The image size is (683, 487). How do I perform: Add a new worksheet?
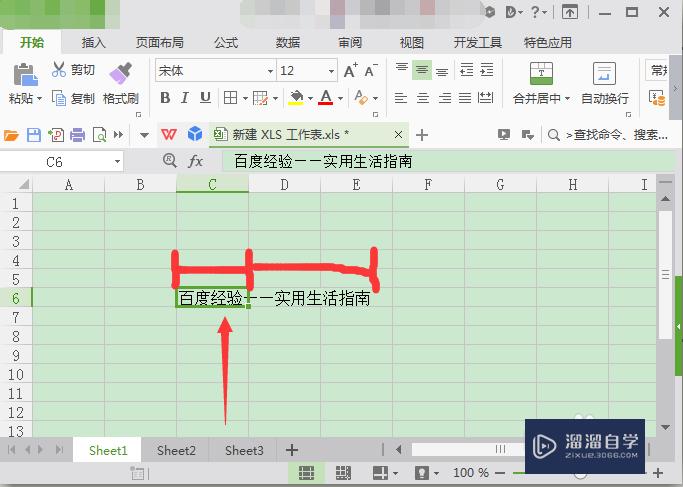click(x=292, y=450)
